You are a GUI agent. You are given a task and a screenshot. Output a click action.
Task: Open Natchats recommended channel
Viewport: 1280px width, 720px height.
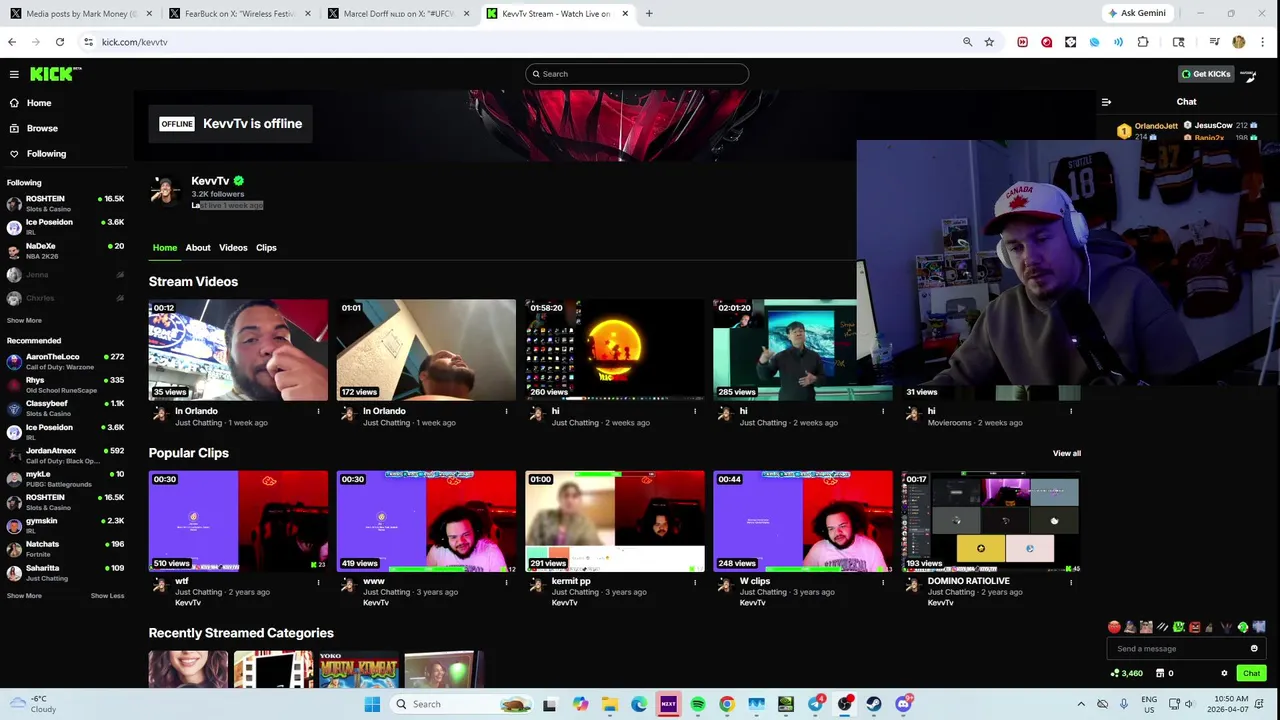point(65,548)
